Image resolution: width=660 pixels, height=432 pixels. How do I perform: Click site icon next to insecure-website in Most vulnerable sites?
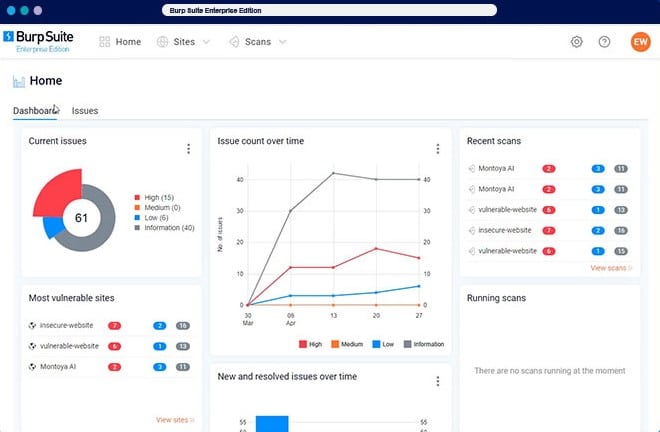click(x=32, y=325)
